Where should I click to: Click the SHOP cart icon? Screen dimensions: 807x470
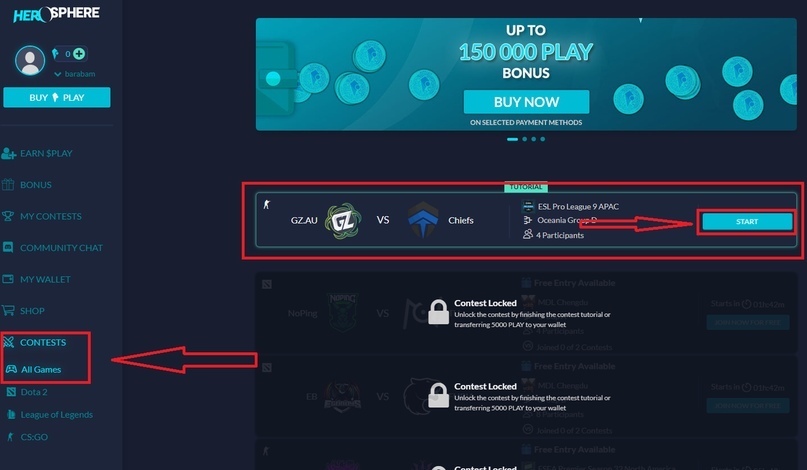click(x=8, y=310)
